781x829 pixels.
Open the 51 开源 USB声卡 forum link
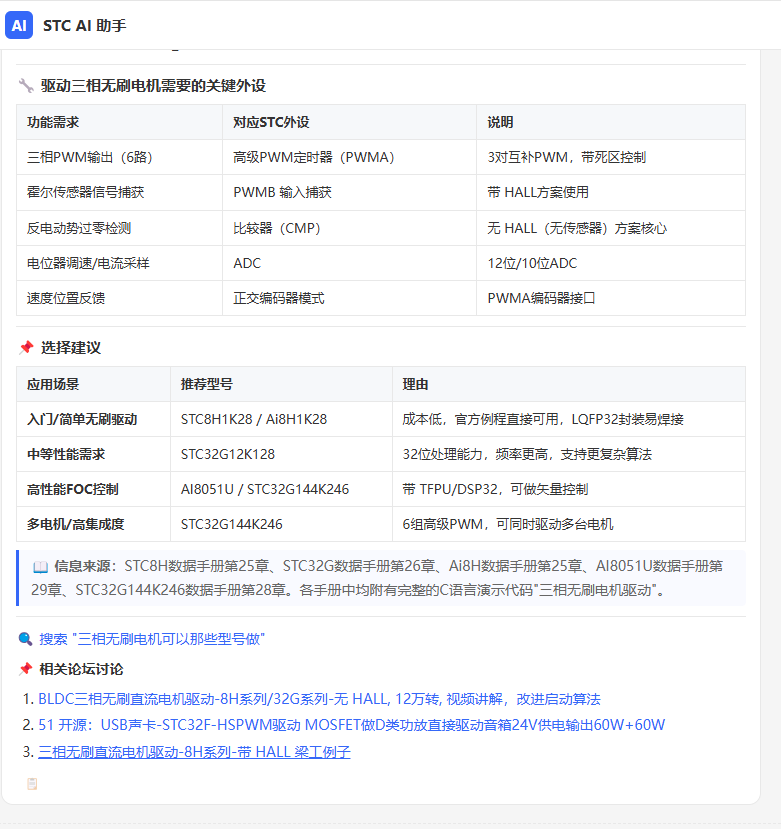click(x=352, y=724)
